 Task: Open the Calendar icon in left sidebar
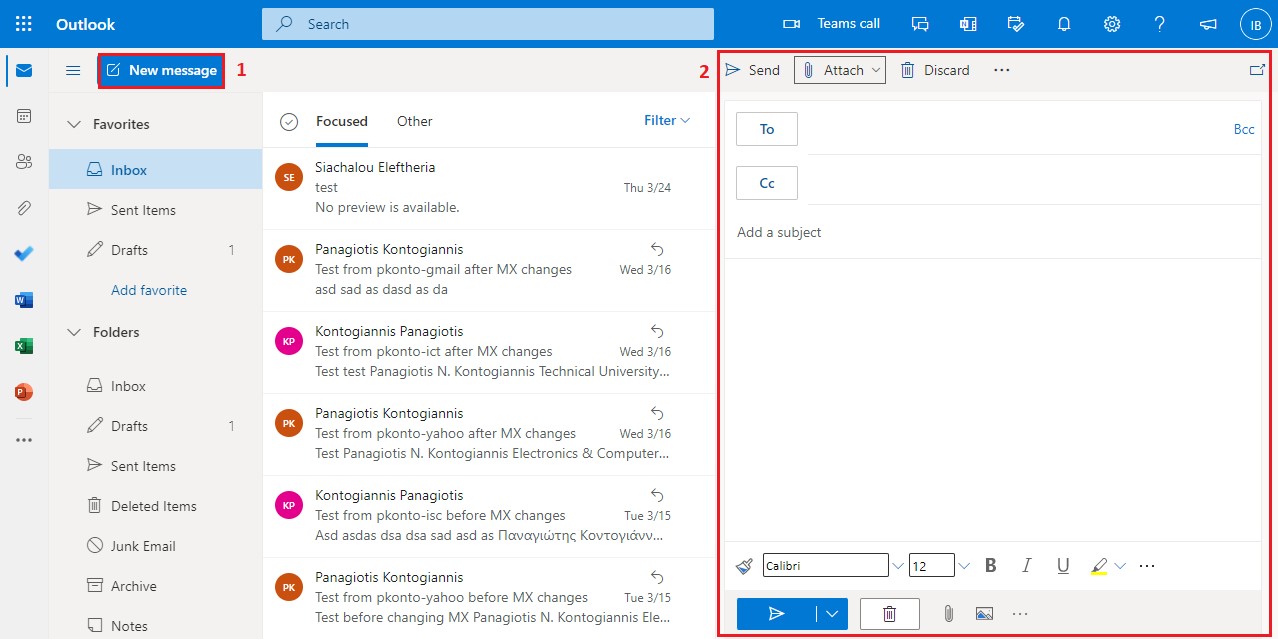pos(24,116)
